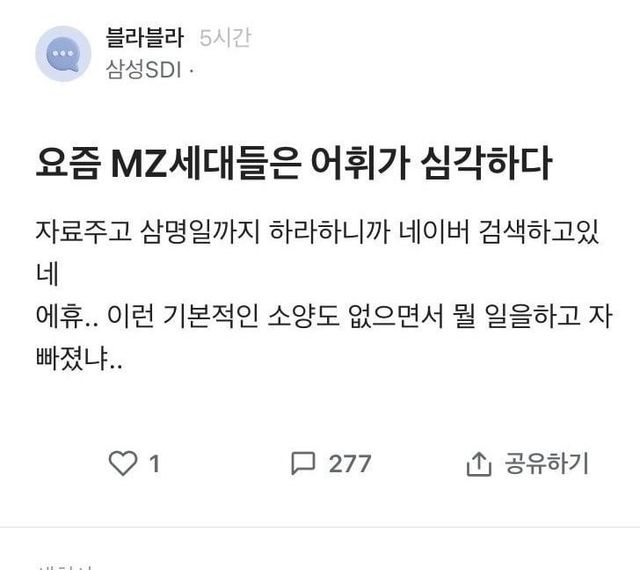Click the last body line 빠졌냐
The height and width of the screenshot is (570, 640).
pyautogui.click(x=79, y=358)
